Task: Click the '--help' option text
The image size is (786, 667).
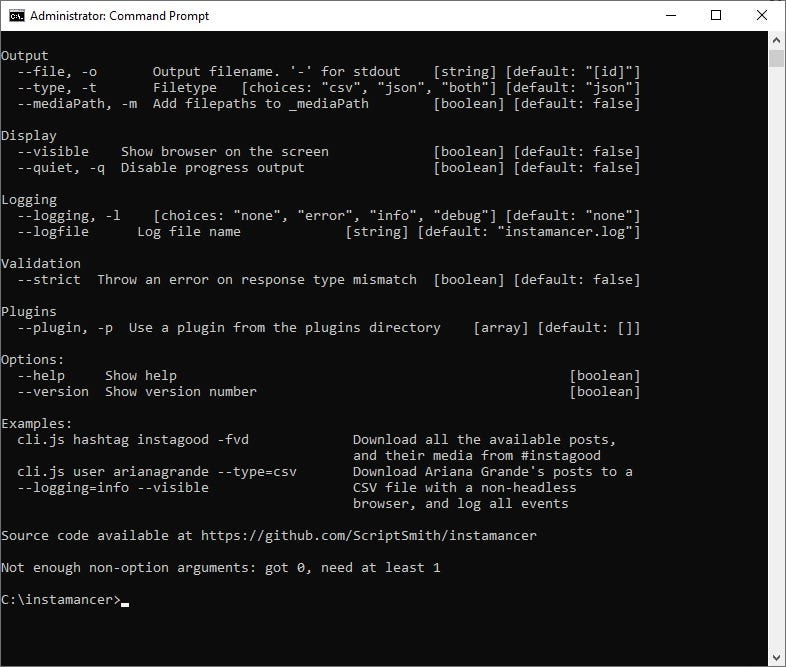Action: 41,376
